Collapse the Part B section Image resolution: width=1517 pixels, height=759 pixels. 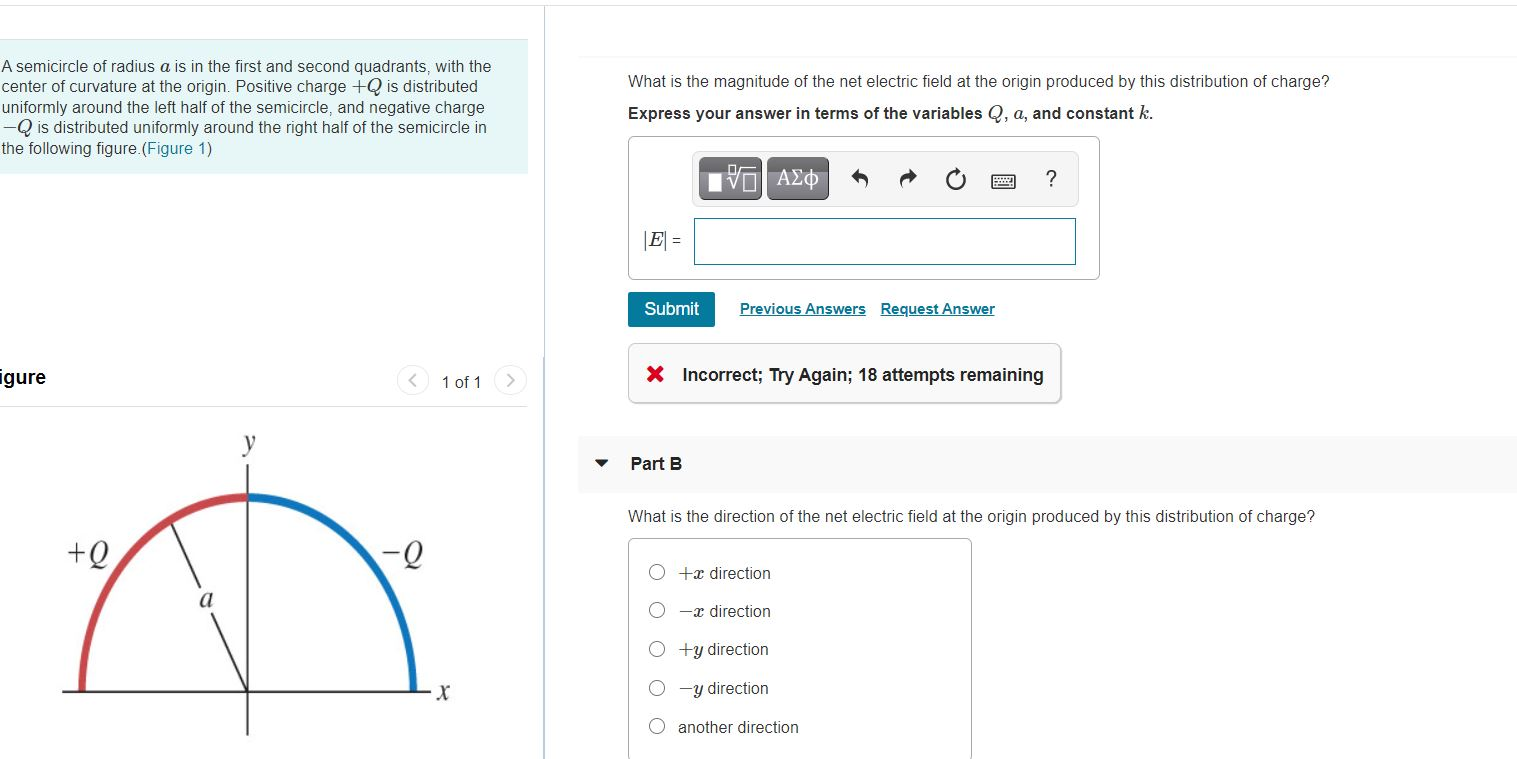pyautogui.click(x=601, y=462)
